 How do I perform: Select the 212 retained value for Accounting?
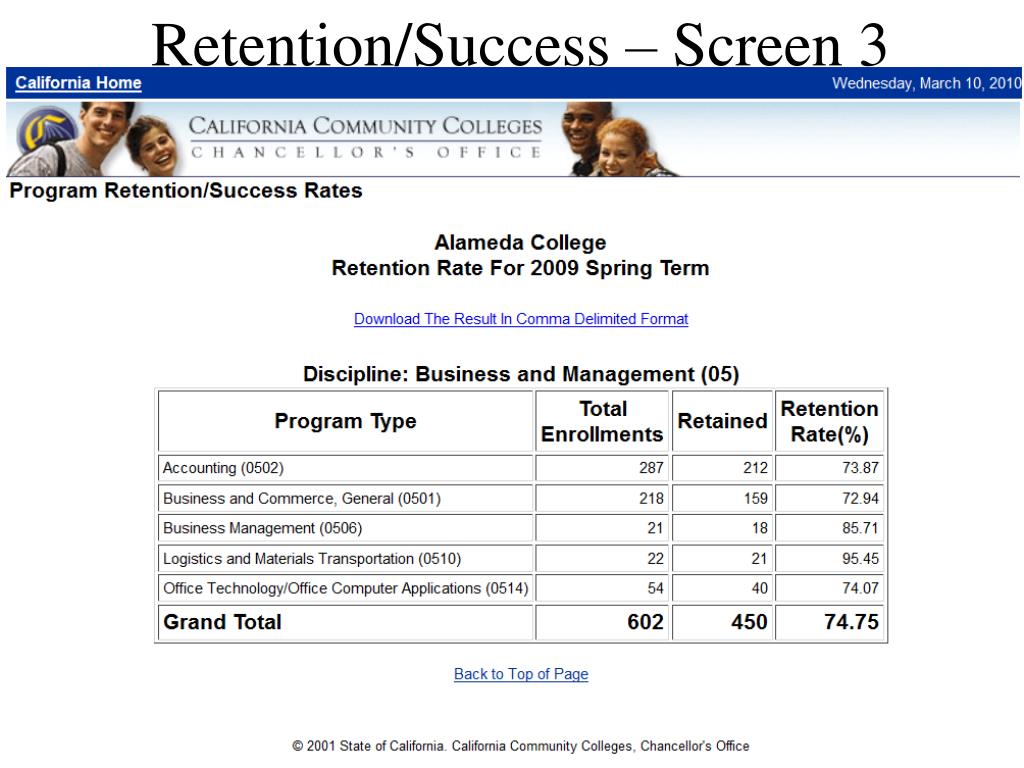click(722, 468)
